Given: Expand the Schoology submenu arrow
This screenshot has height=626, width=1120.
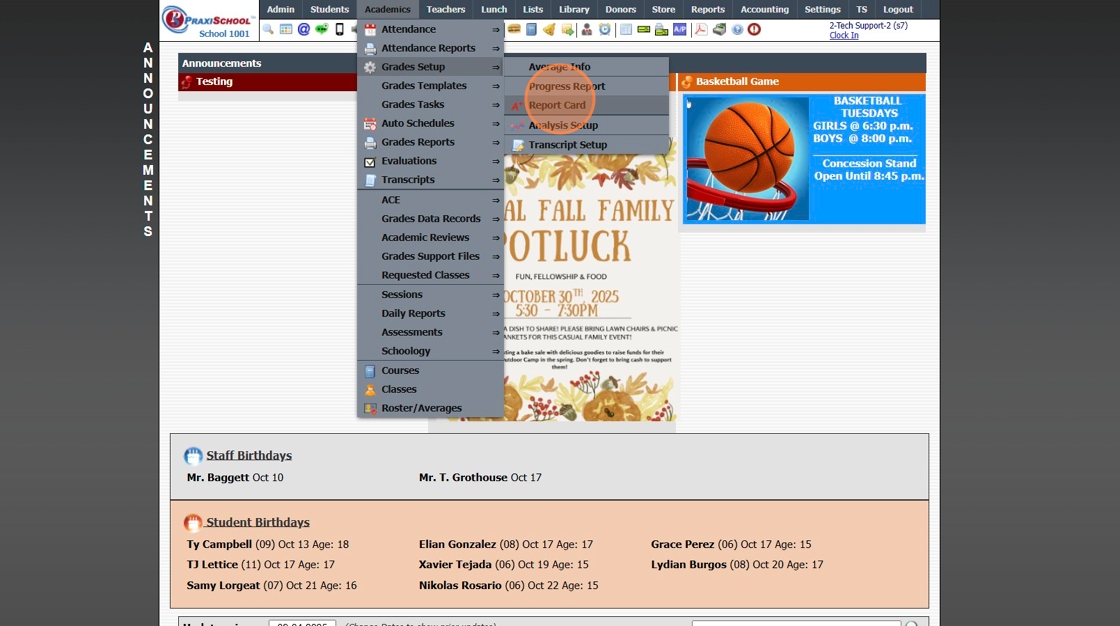Looking at the screenshot, I should click(x=495, y=352).
